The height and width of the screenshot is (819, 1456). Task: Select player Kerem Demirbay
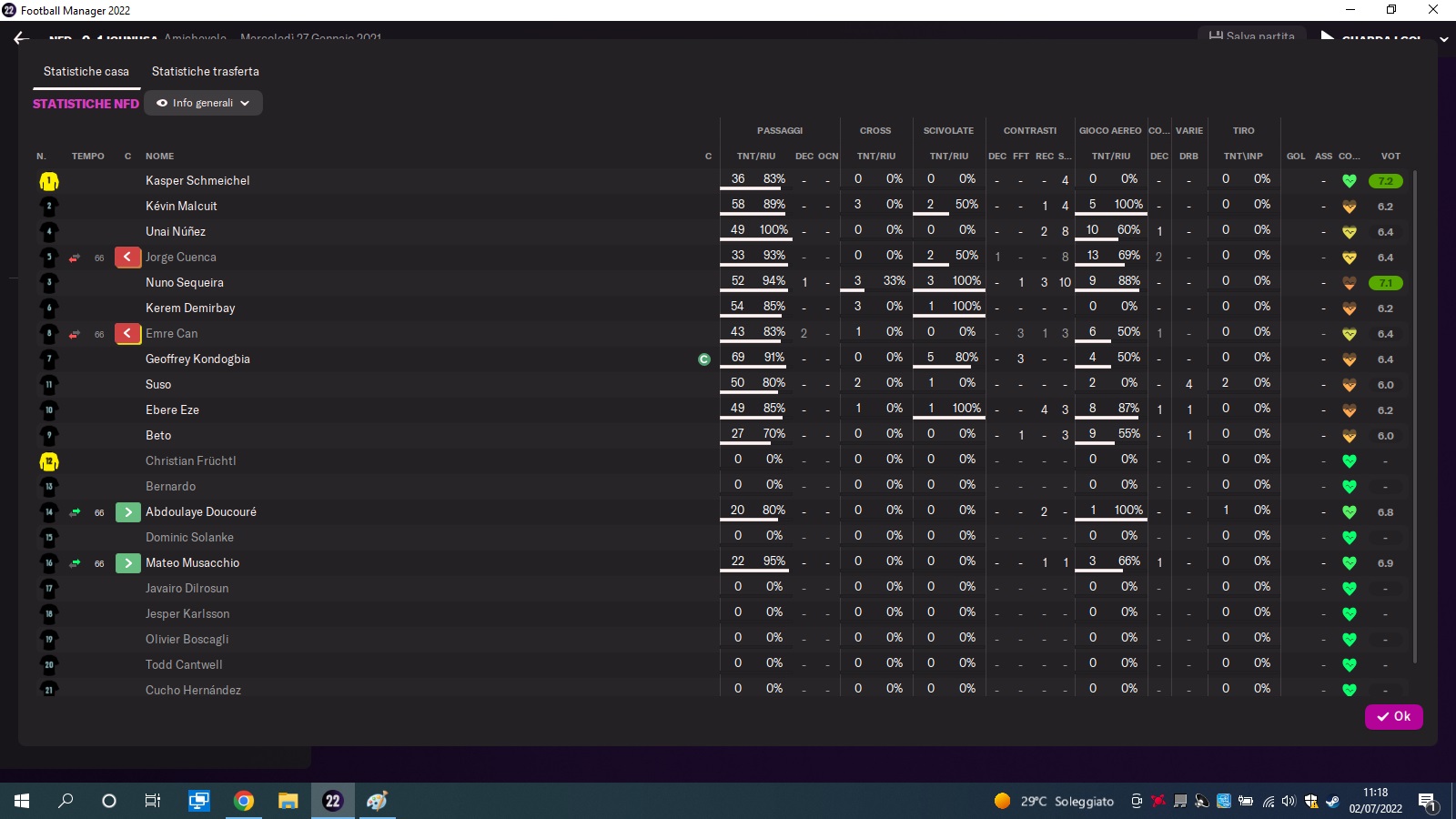coord(190,308)
